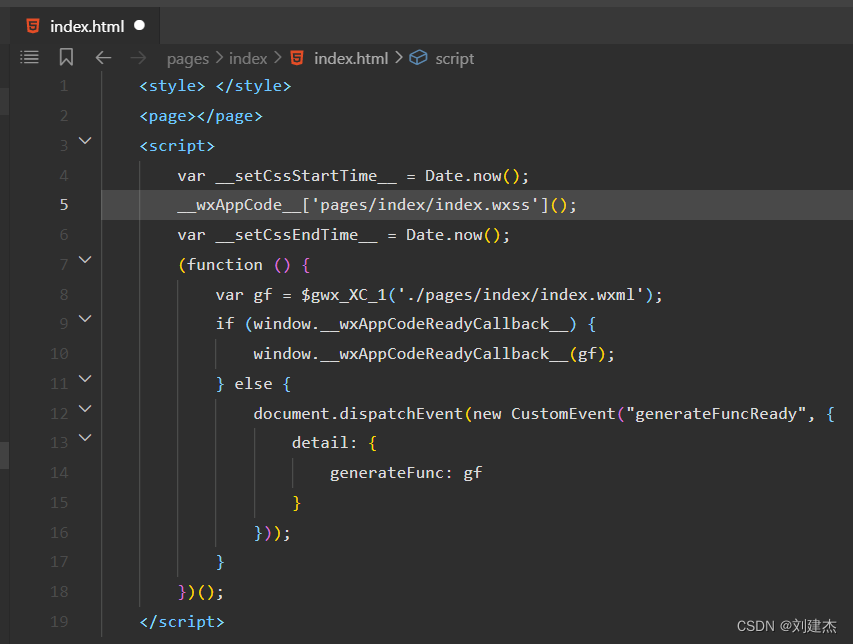Viewport: 853px width, 644px height.
Task: Click Date.now() on line 4
Action: (472, 176)
